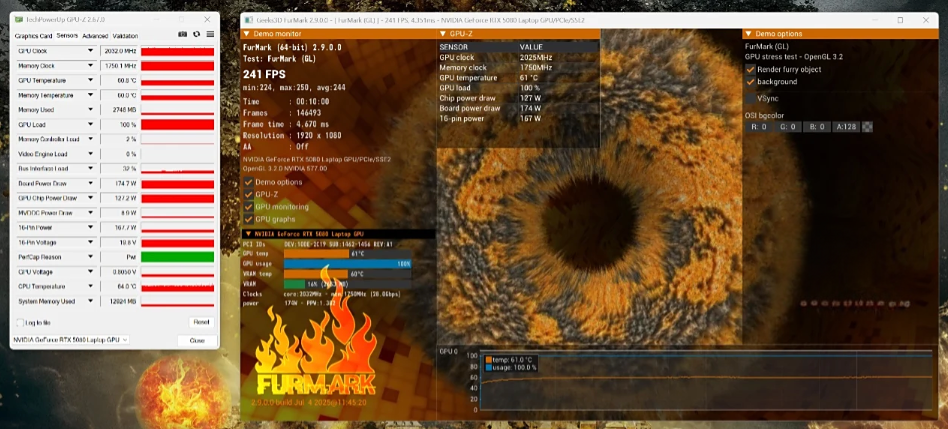Image resolution: width=948 pixels, height=429 pixels.
Task: Open the Memory Clock sensor dropdown
Action: pyautogui.click(x=91, y=66)
